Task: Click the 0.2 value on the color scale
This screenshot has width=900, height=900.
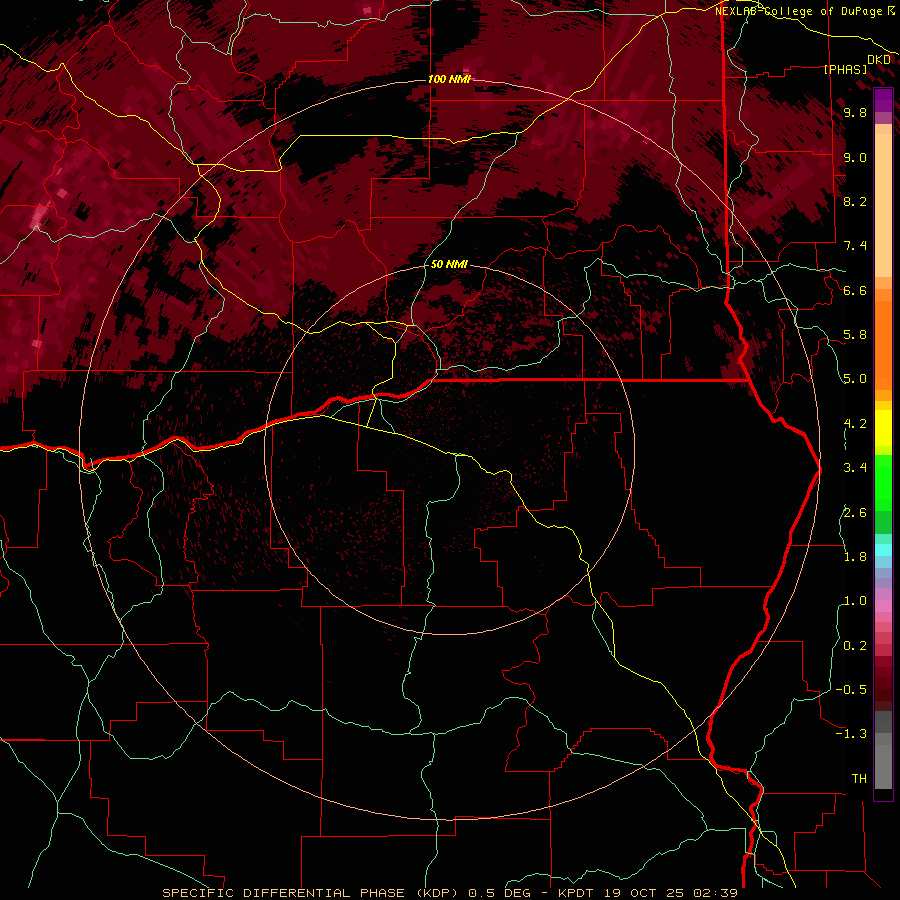Action: (x=855, y=646)
